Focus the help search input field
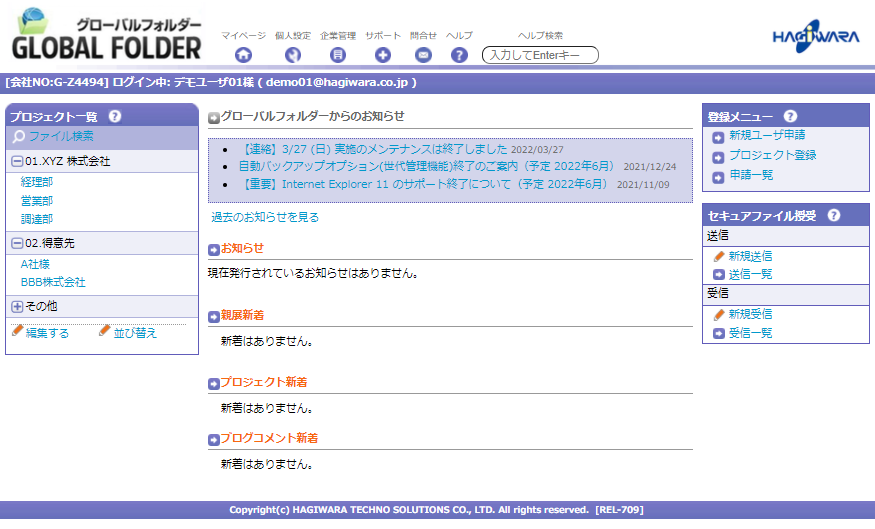 (540, 55)
